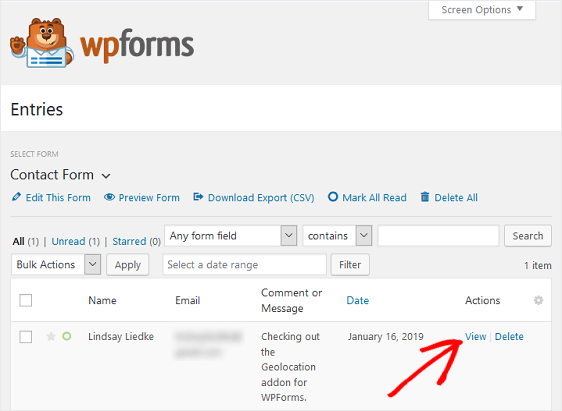Expand the Contact Form selector chevron

coord(106,176)
